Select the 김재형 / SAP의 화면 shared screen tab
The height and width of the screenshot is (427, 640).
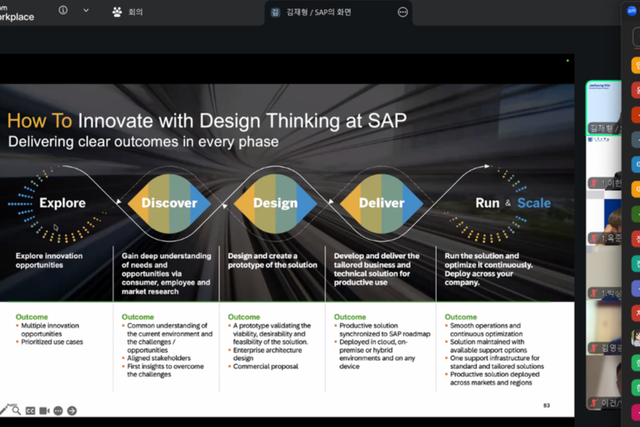(311, 12)
